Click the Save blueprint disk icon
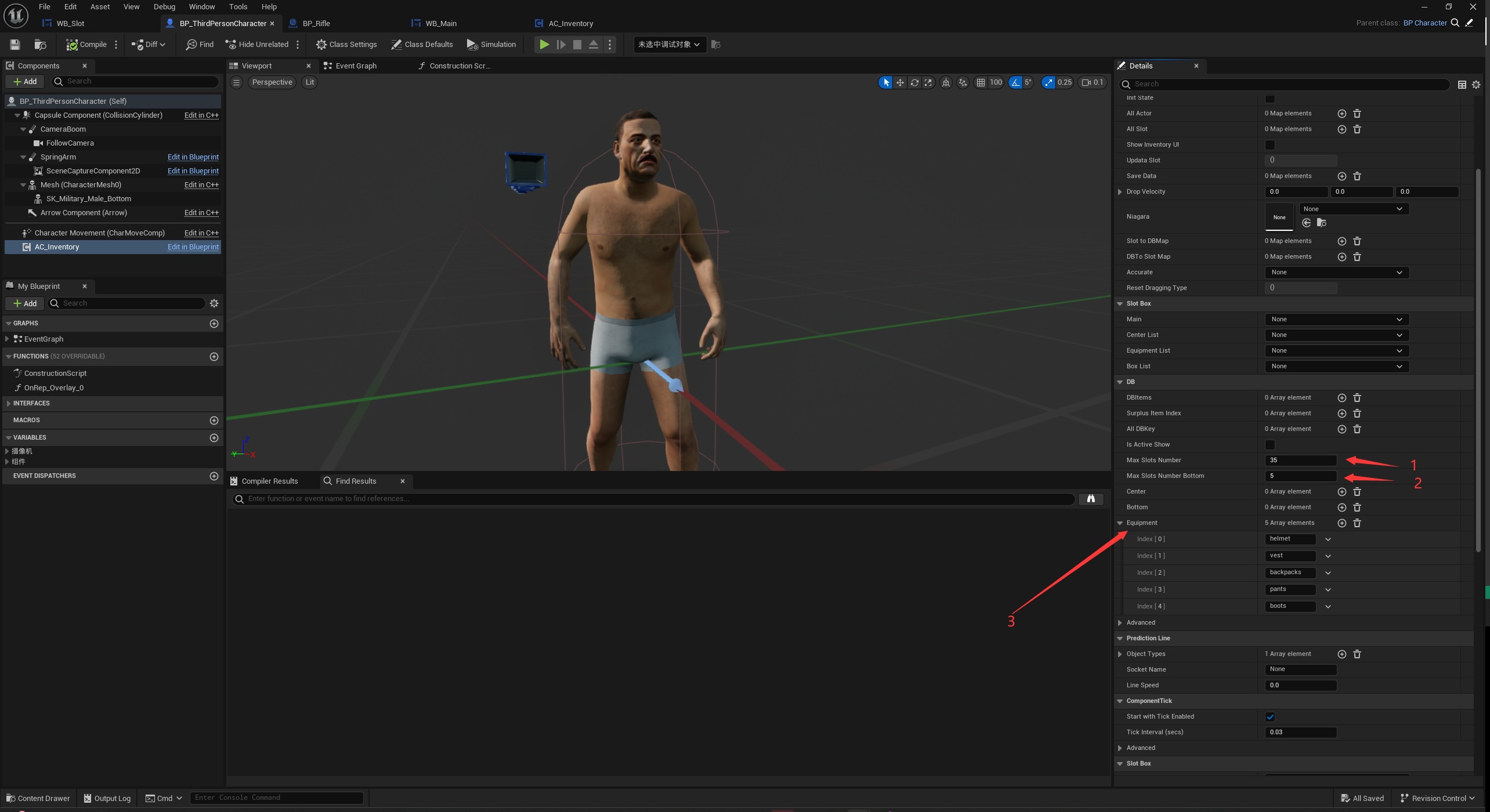 15,45
